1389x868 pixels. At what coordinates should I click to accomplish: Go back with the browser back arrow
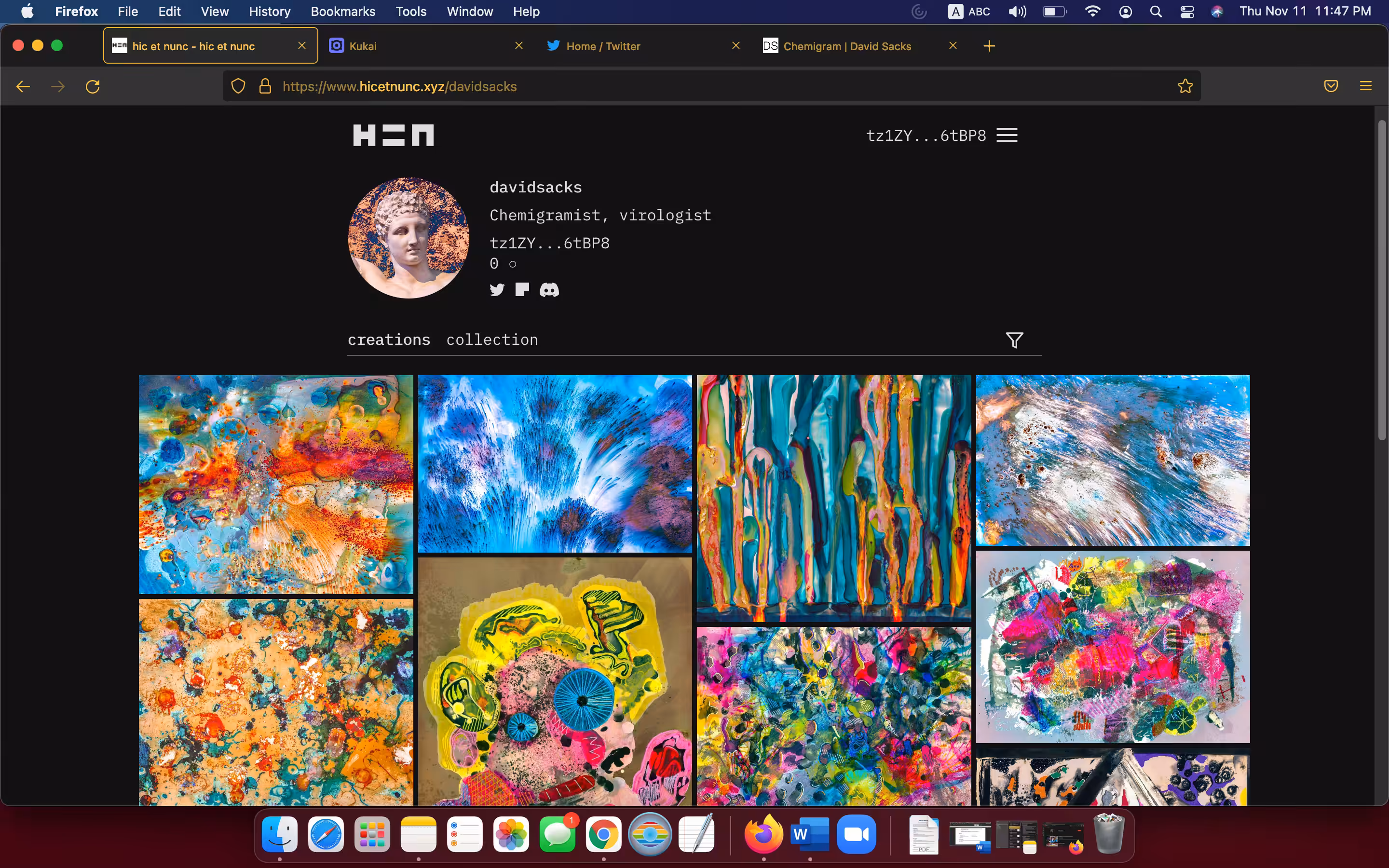coord(23,86)
